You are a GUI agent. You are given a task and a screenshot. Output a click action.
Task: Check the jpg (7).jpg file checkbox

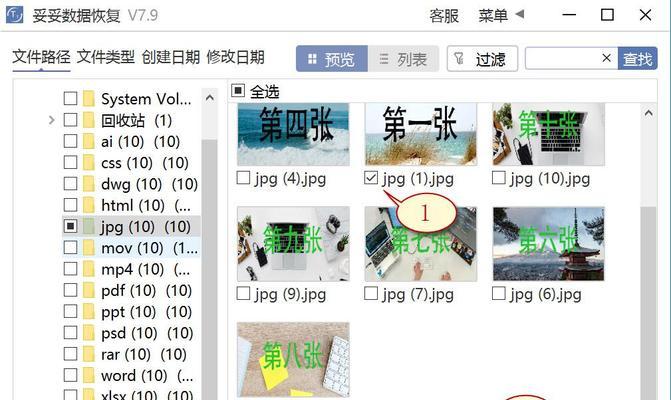371,293
